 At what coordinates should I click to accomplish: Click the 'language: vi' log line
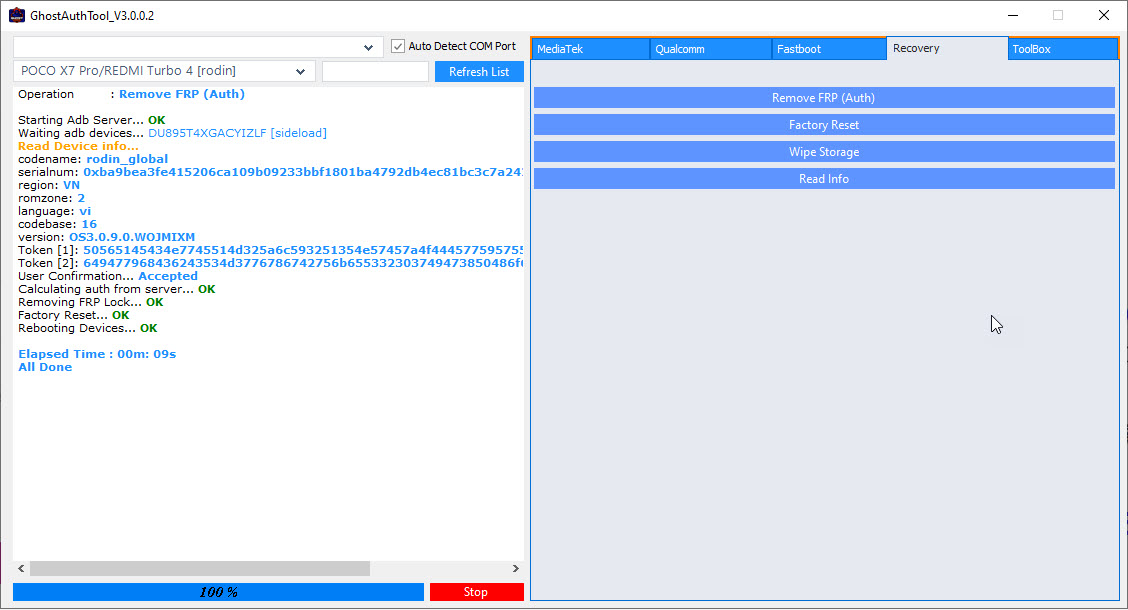tap(55, 211)
